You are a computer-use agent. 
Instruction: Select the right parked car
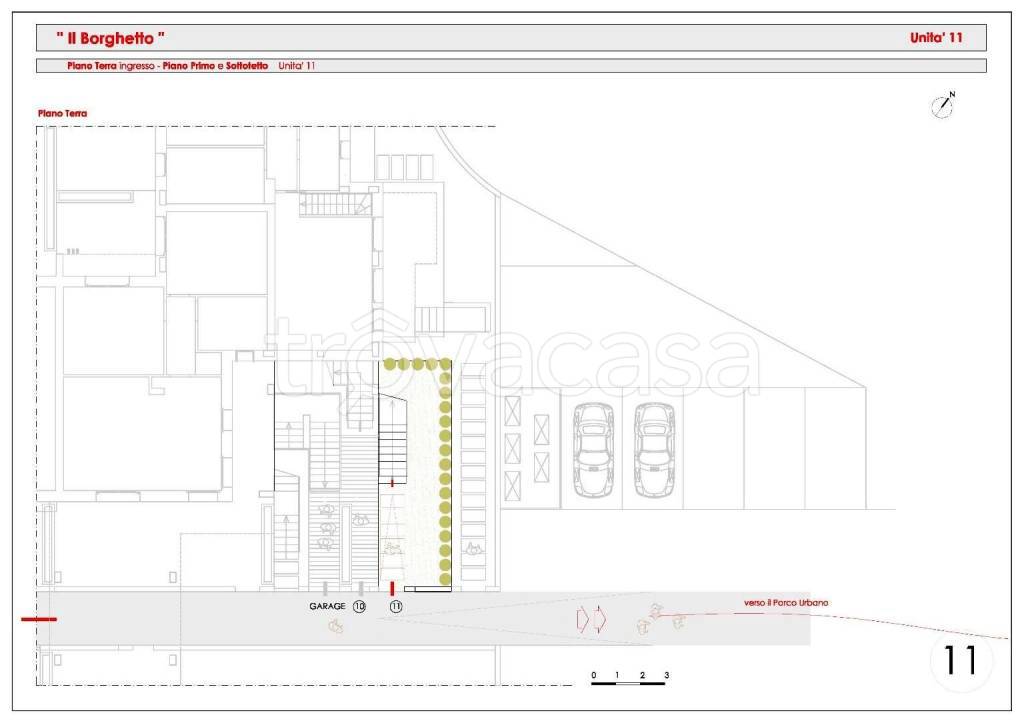tap(655, 450)
